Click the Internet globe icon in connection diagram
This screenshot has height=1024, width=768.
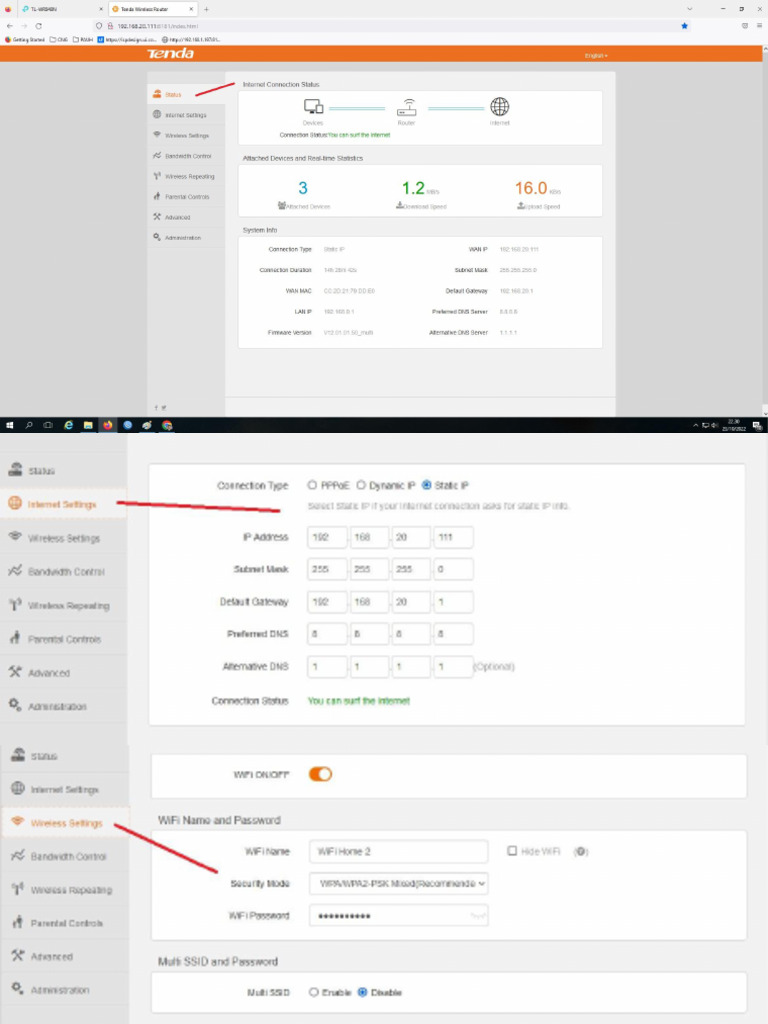coord(500,106)
